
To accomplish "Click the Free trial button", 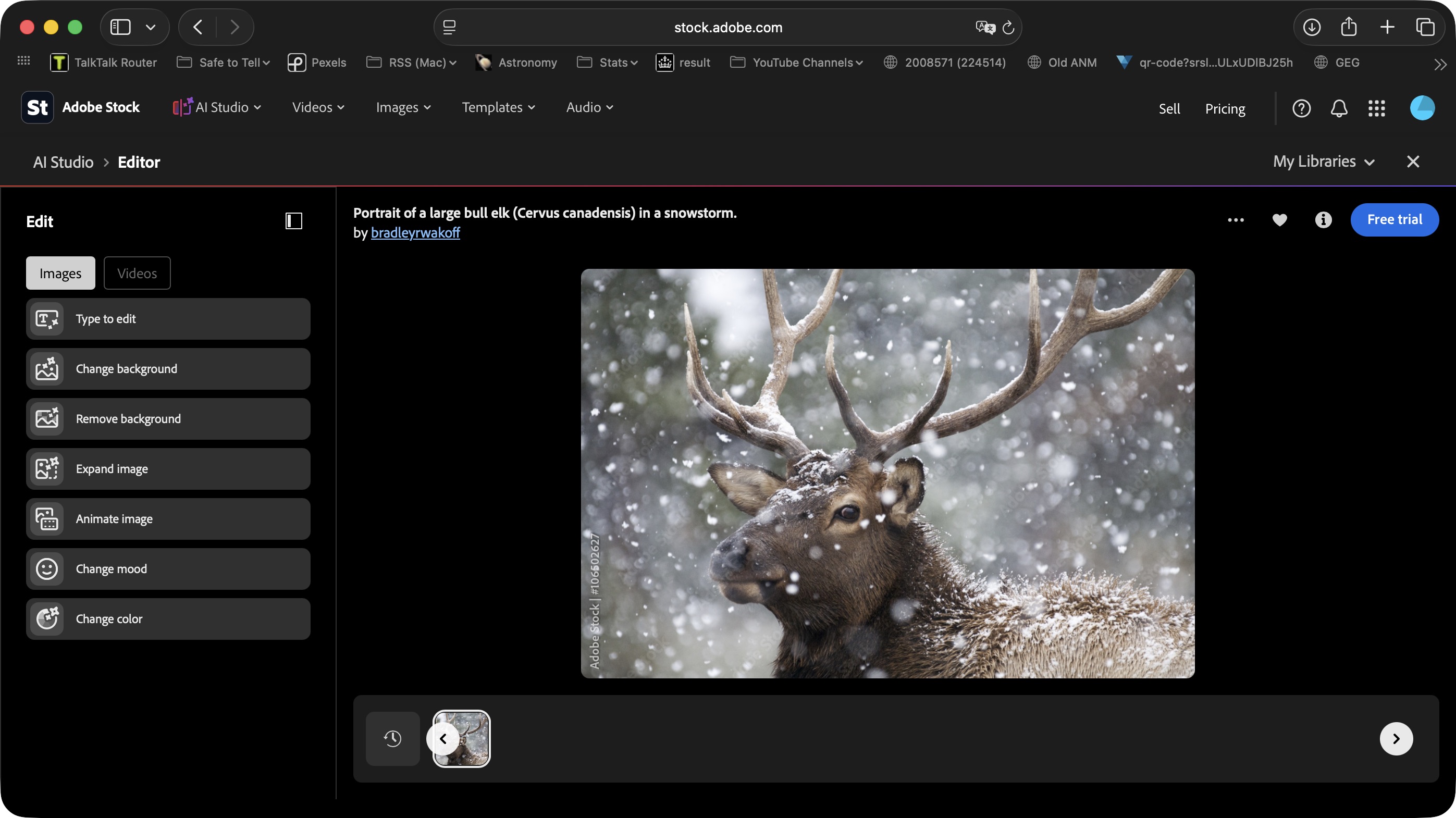I will pyautogui.click(x=1395, y=220).
